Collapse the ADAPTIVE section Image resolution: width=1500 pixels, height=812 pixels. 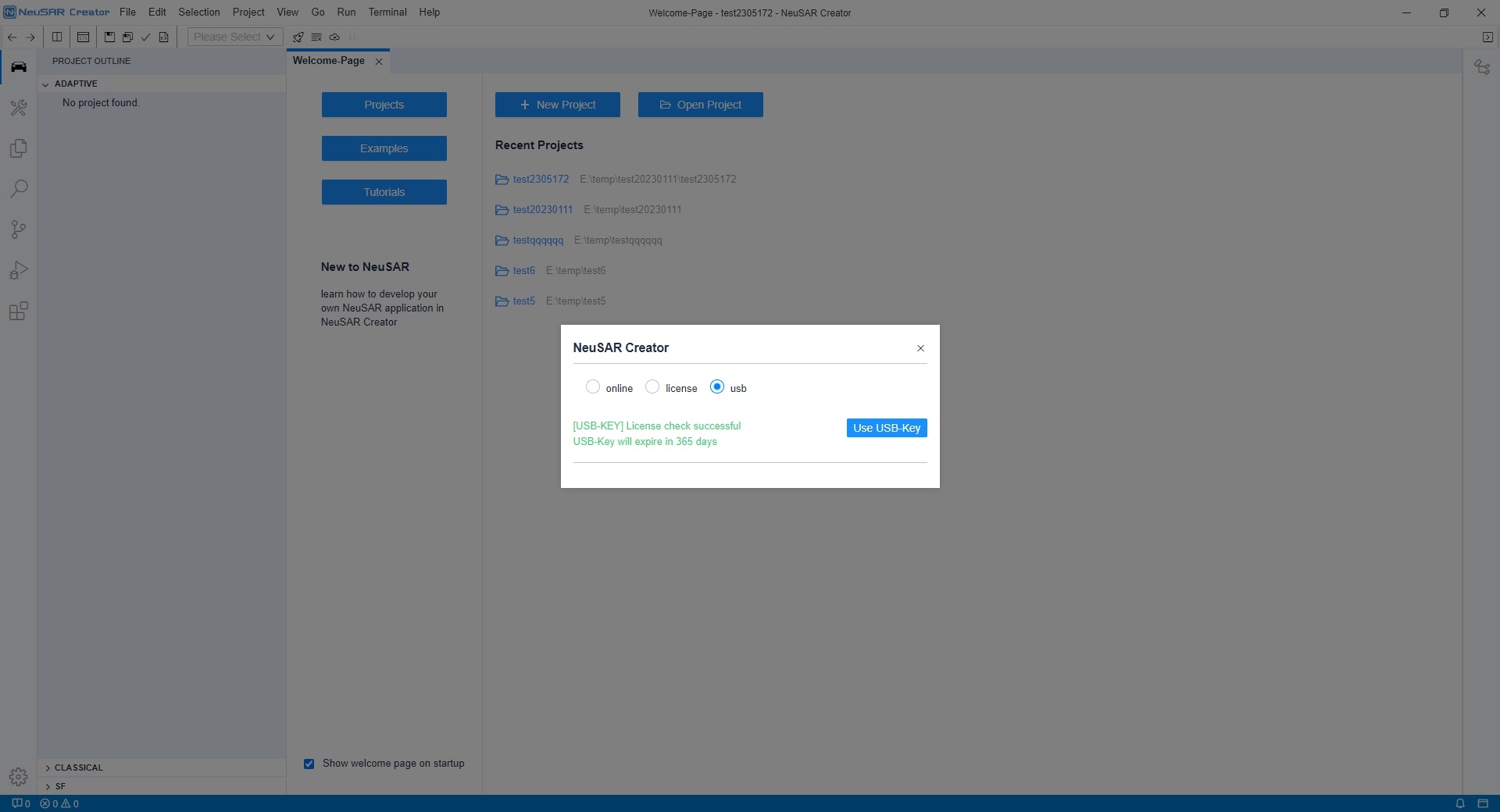click(x=45, y=84)
